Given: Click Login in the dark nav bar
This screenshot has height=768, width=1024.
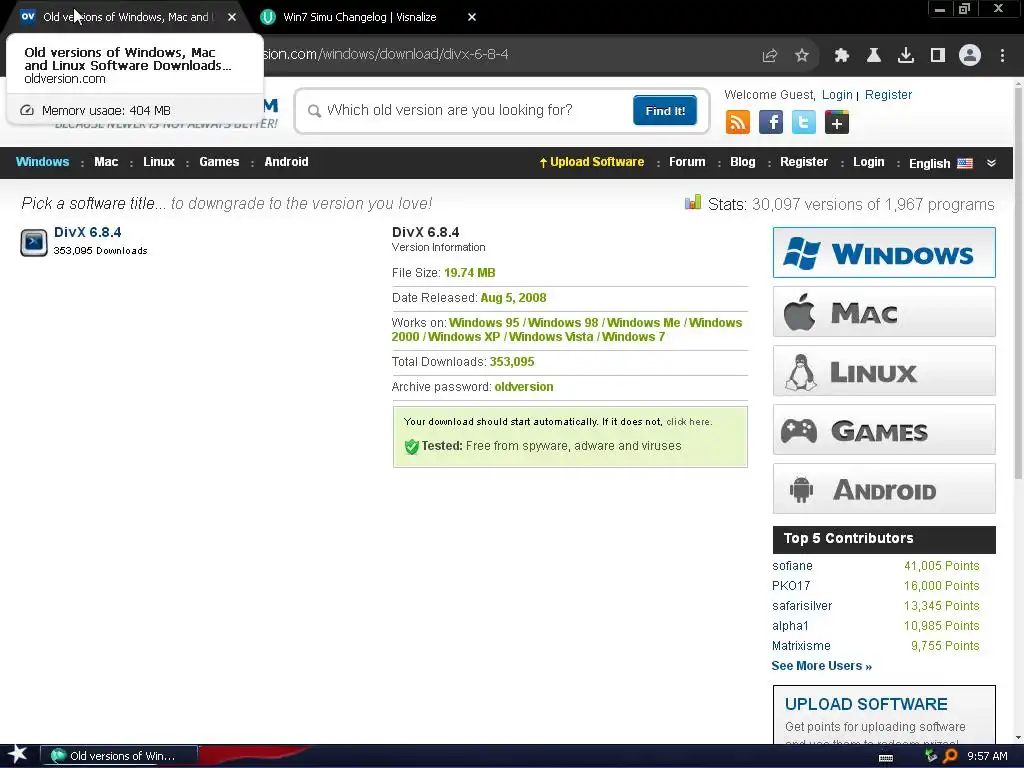Looking at the screenshot, I should pos(869,162).
